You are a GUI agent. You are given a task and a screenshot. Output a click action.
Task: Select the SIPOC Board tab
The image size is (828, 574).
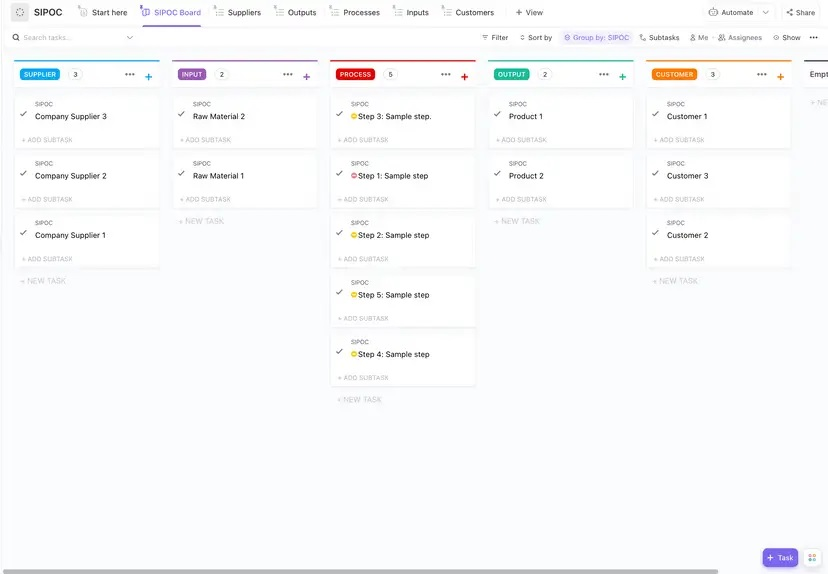click(171, 12)
